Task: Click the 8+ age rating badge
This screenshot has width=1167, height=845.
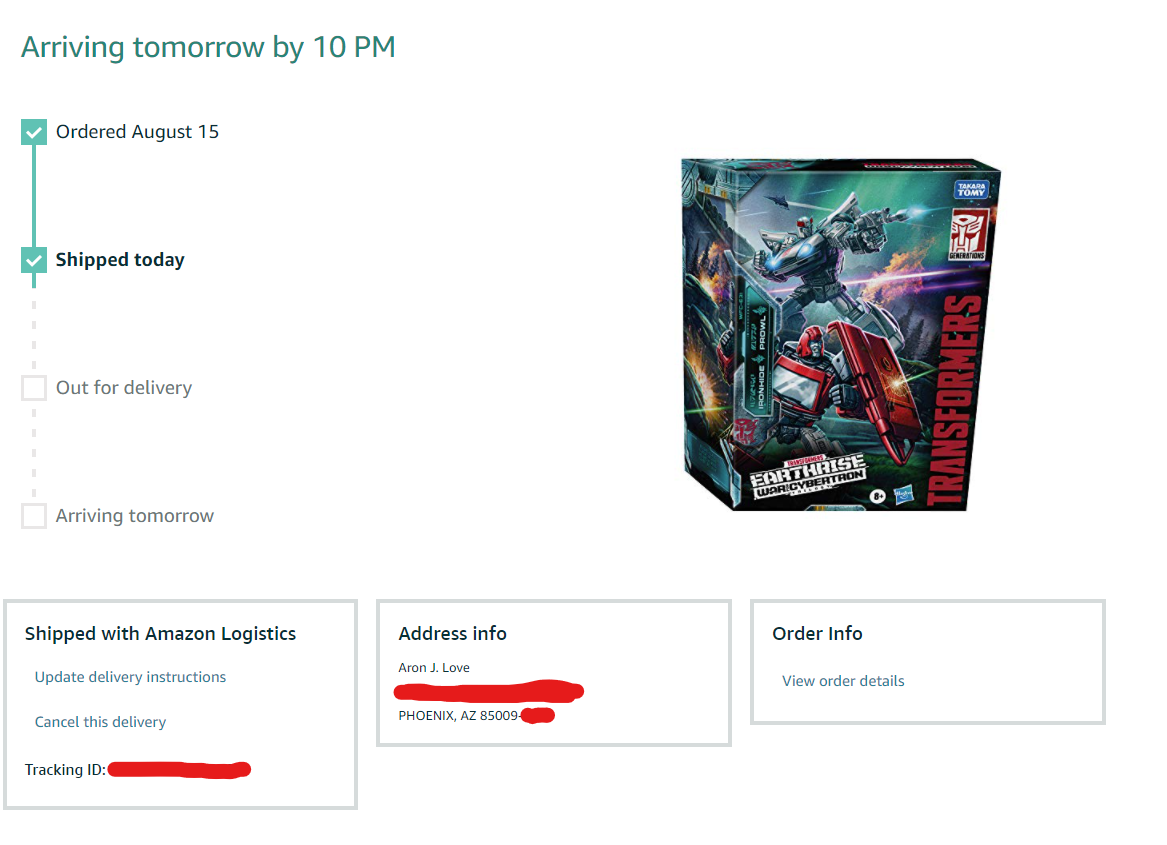Action: click(878, 496)
